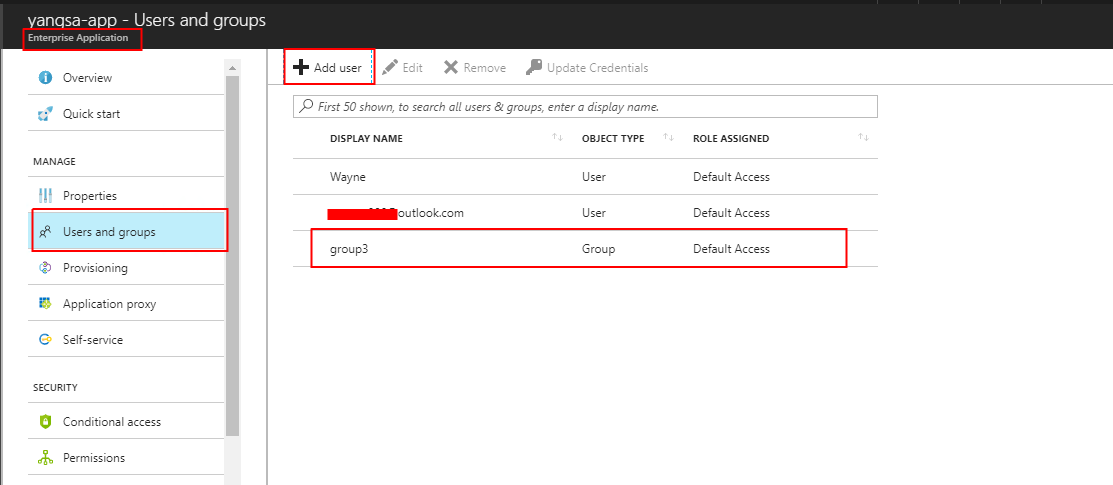Click the X icon beside Remove
Viewport: 1113px width, 485px height.
[451, 67]
